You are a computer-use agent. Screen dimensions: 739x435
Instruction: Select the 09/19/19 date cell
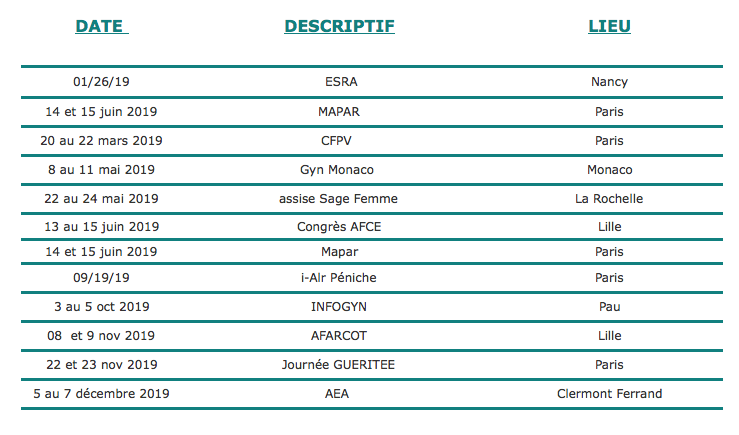point(101,278)
